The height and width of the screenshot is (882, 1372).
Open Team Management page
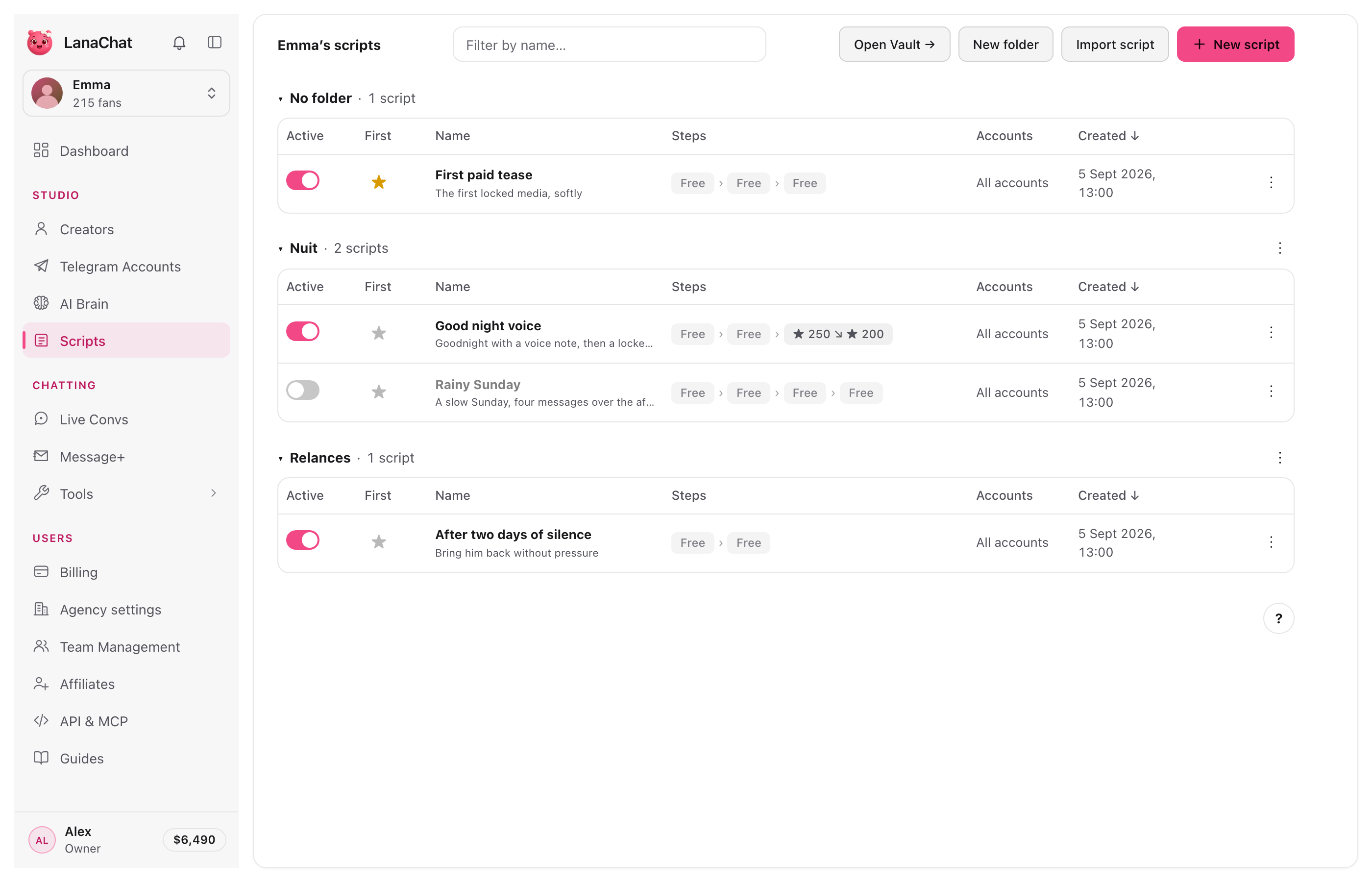click(126, 647)
